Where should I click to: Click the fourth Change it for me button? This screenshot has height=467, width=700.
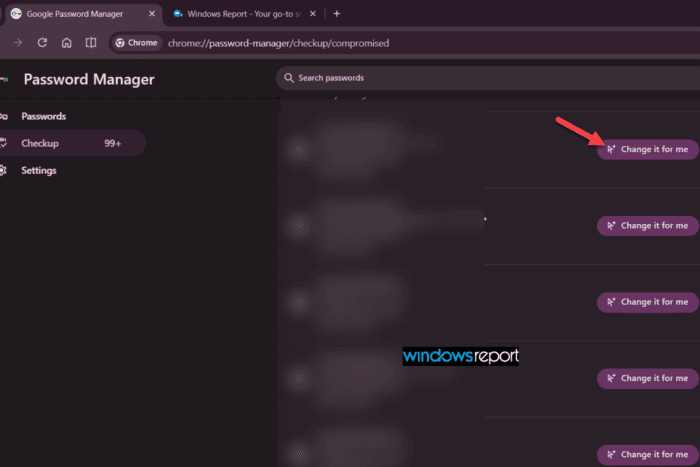point(648,379)
